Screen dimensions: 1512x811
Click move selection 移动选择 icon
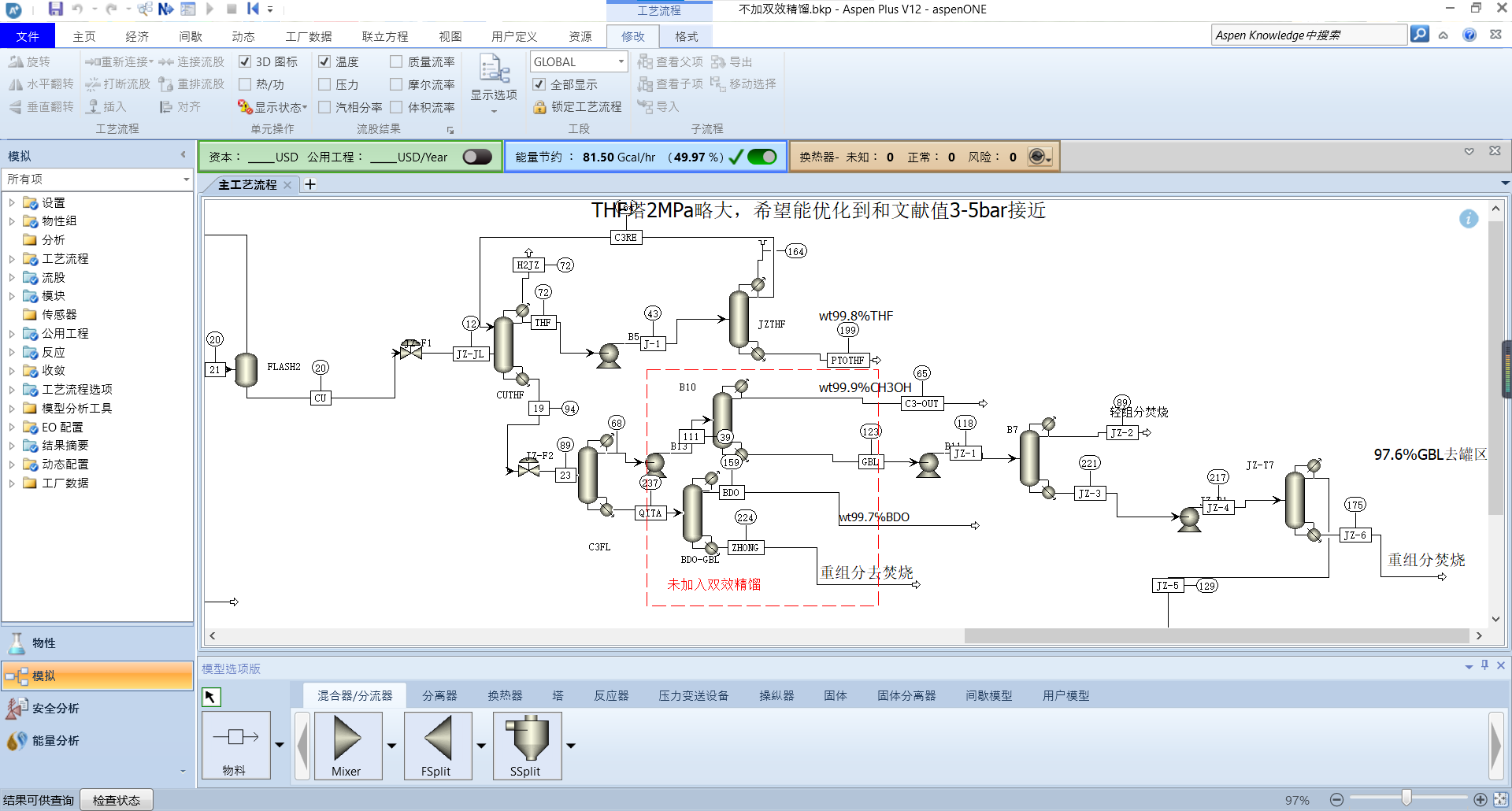tap(718, 83)
